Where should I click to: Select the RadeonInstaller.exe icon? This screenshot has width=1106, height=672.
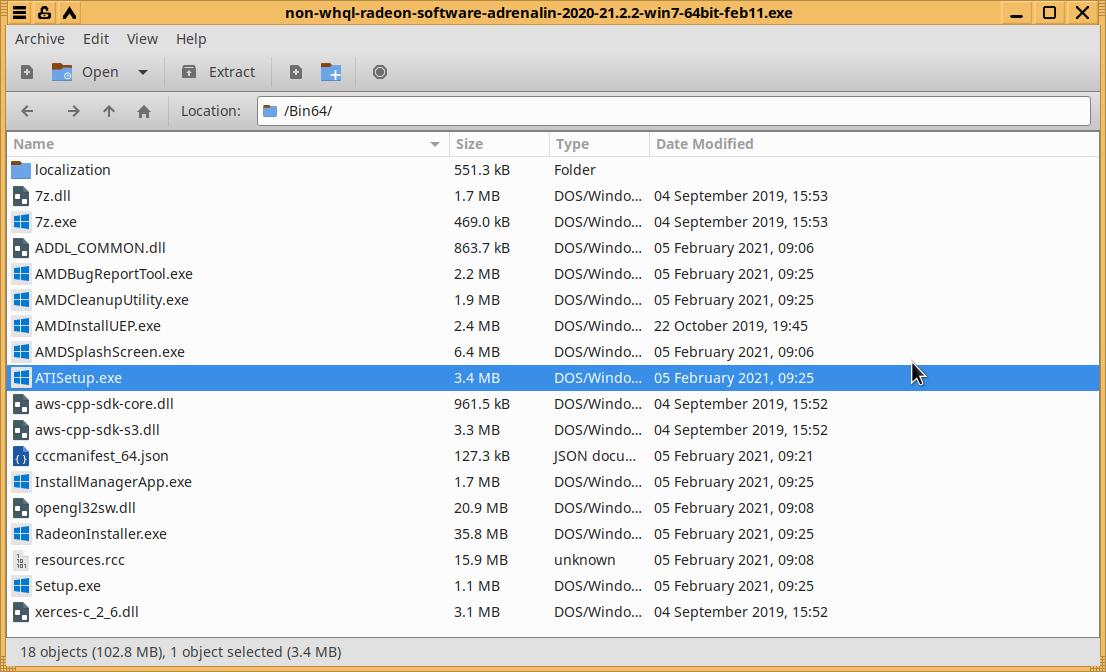click(x=21, y=534)
